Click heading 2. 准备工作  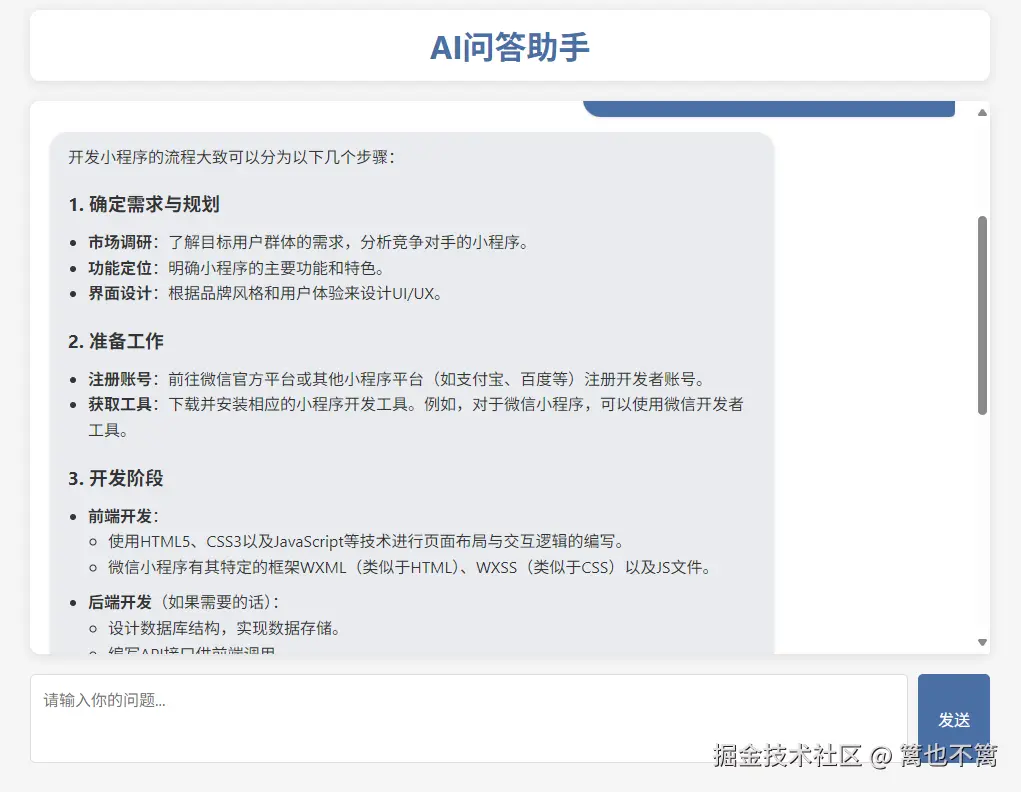(116, 341)
